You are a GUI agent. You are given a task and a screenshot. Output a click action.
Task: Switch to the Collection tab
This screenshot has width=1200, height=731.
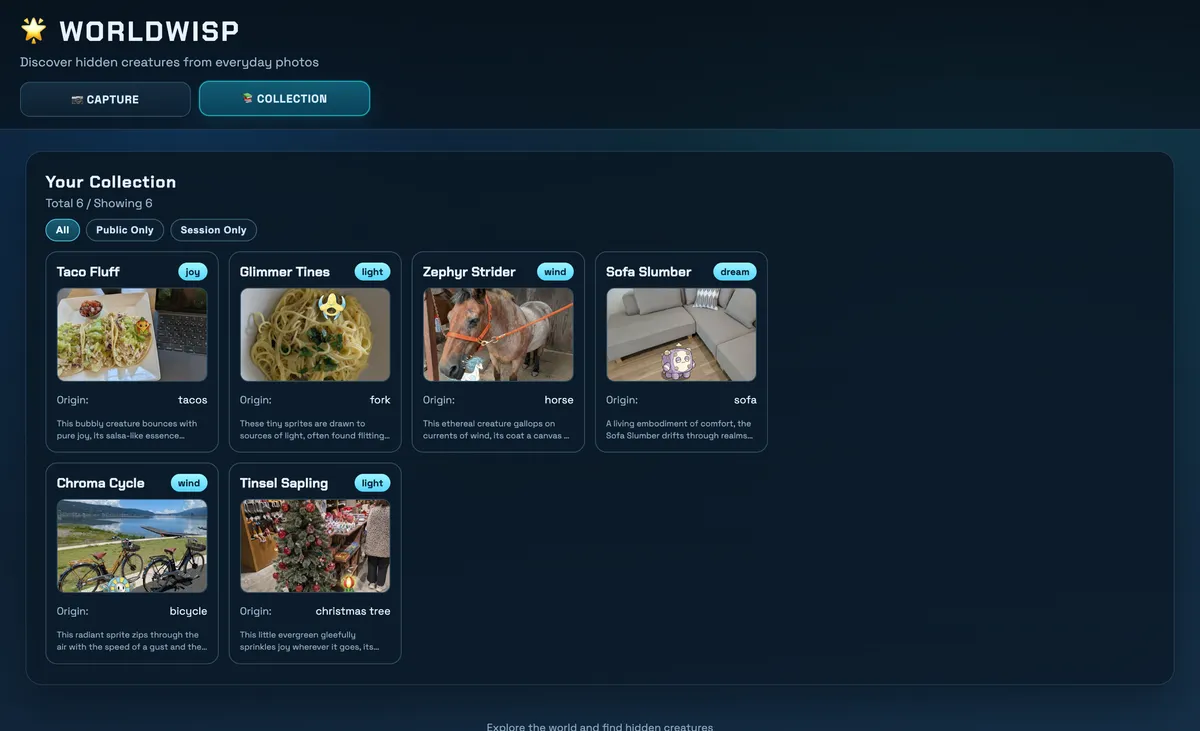click(284, 99)
